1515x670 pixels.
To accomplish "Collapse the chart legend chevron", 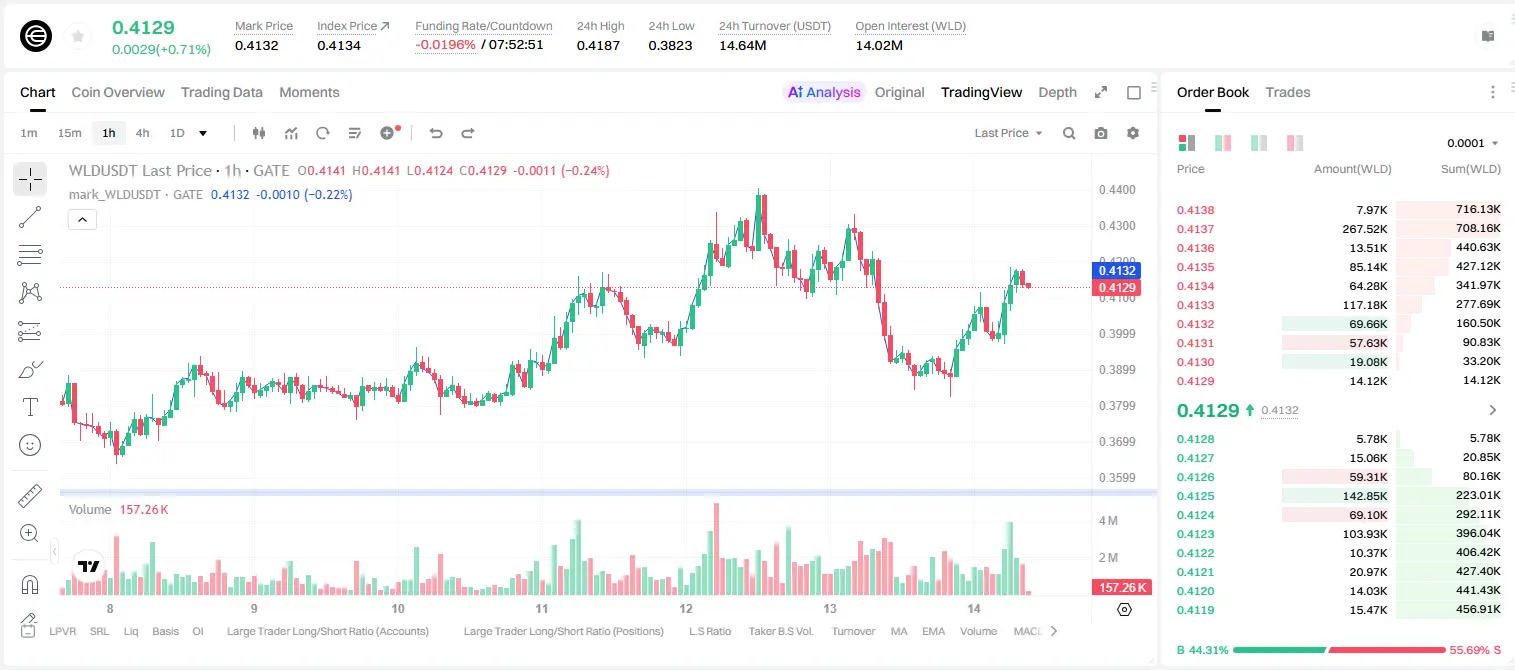I will click(x=82, y=219).
